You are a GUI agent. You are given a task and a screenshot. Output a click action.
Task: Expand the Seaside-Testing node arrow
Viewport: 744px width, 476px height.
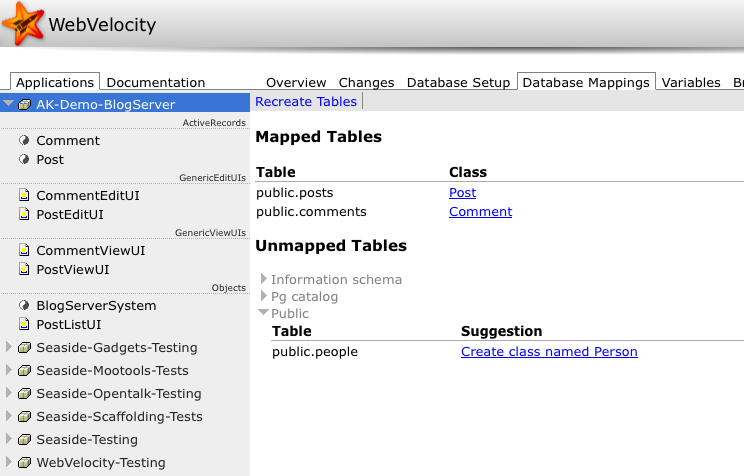tap(9, 439)
